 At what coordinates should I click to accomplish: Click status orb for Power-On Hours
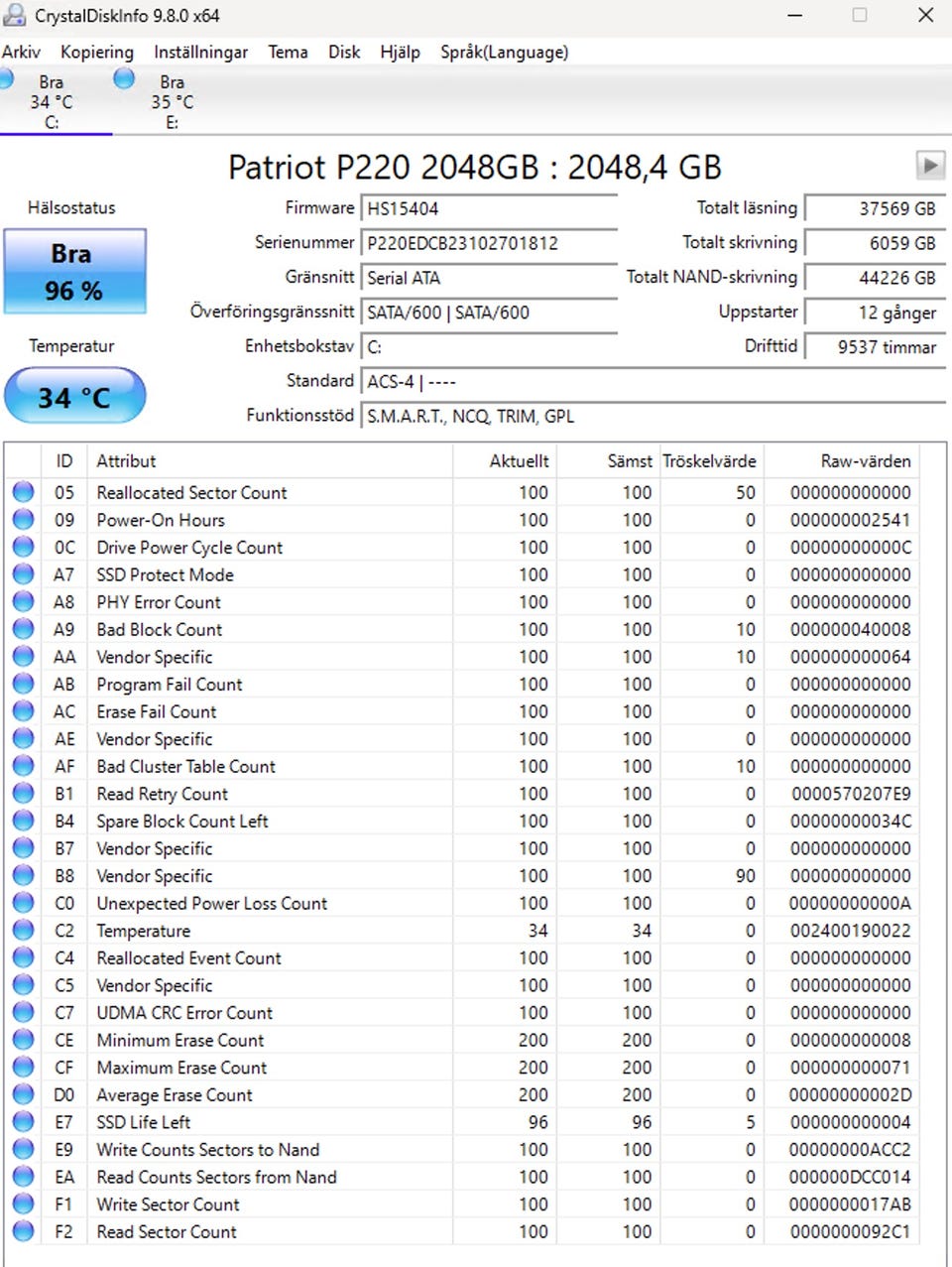(x=23, y=520)
